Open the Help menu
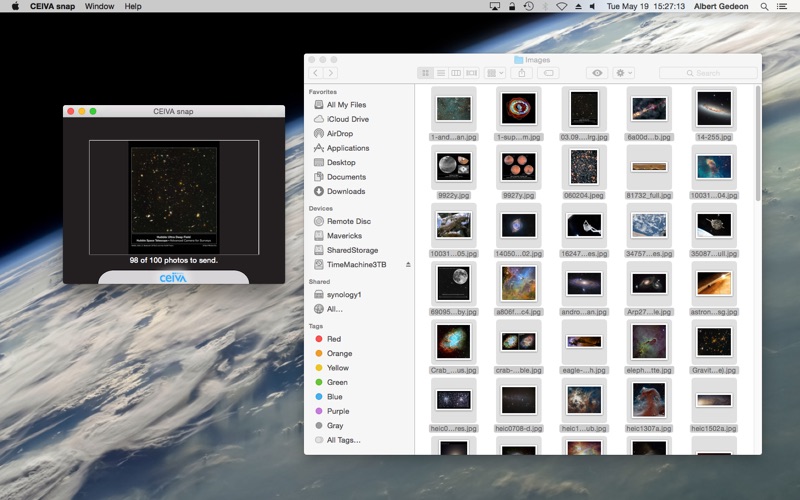This screenshot has height=500, width=800. [x=133, y=6]
